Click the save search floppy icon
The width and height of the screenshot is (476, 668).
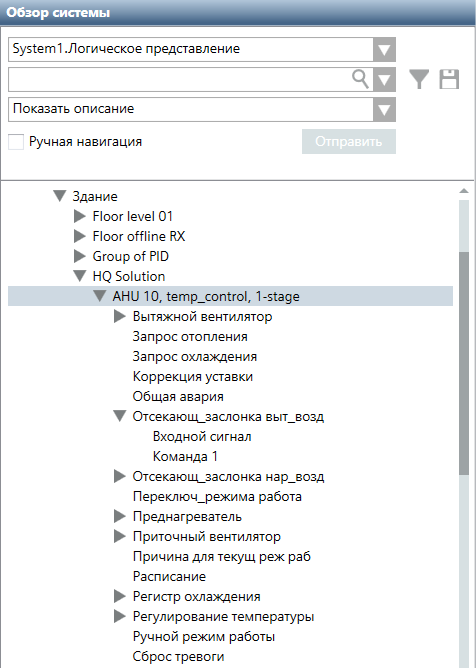(x=449, y=79)
